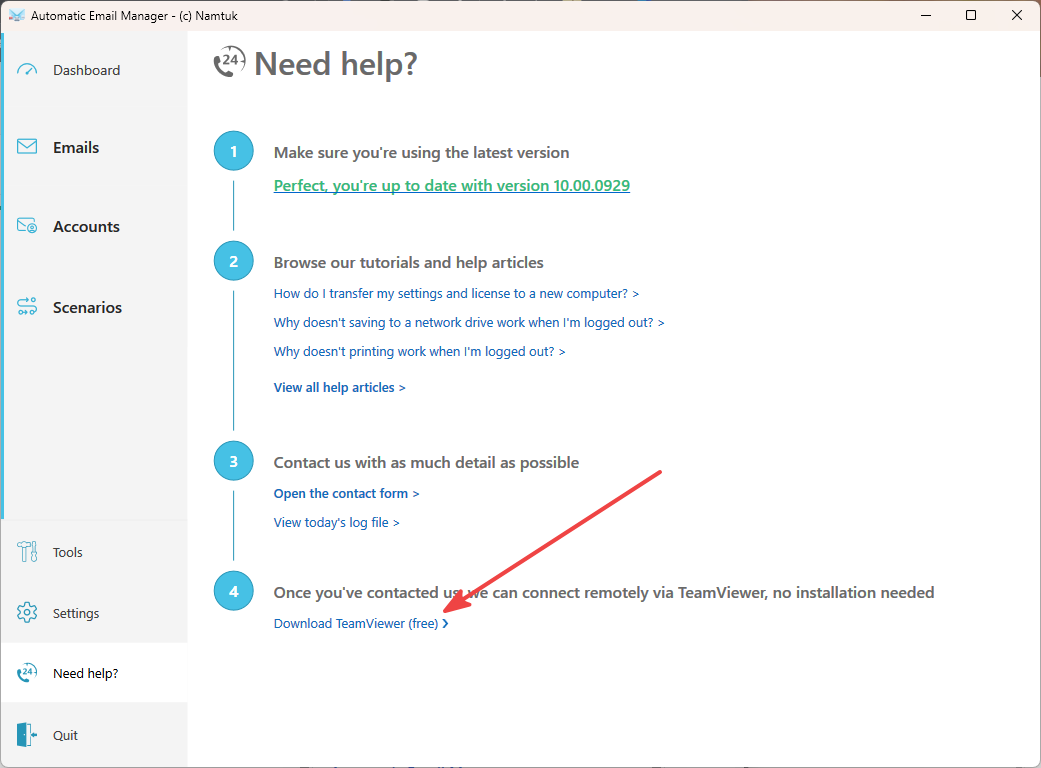1041x768 pixels.
Task: Select the Need help? sidebar label
Action: tap(86, 673)
